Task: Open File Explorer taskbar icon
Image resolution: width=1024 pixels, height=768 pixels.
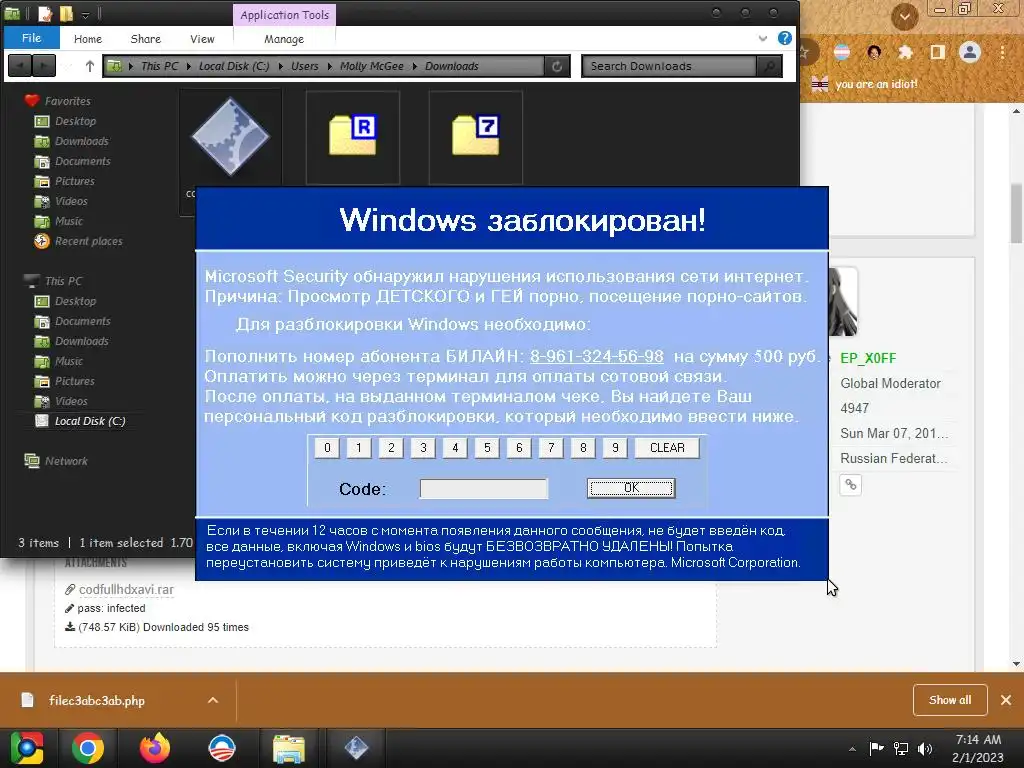Action: (289, 748)
